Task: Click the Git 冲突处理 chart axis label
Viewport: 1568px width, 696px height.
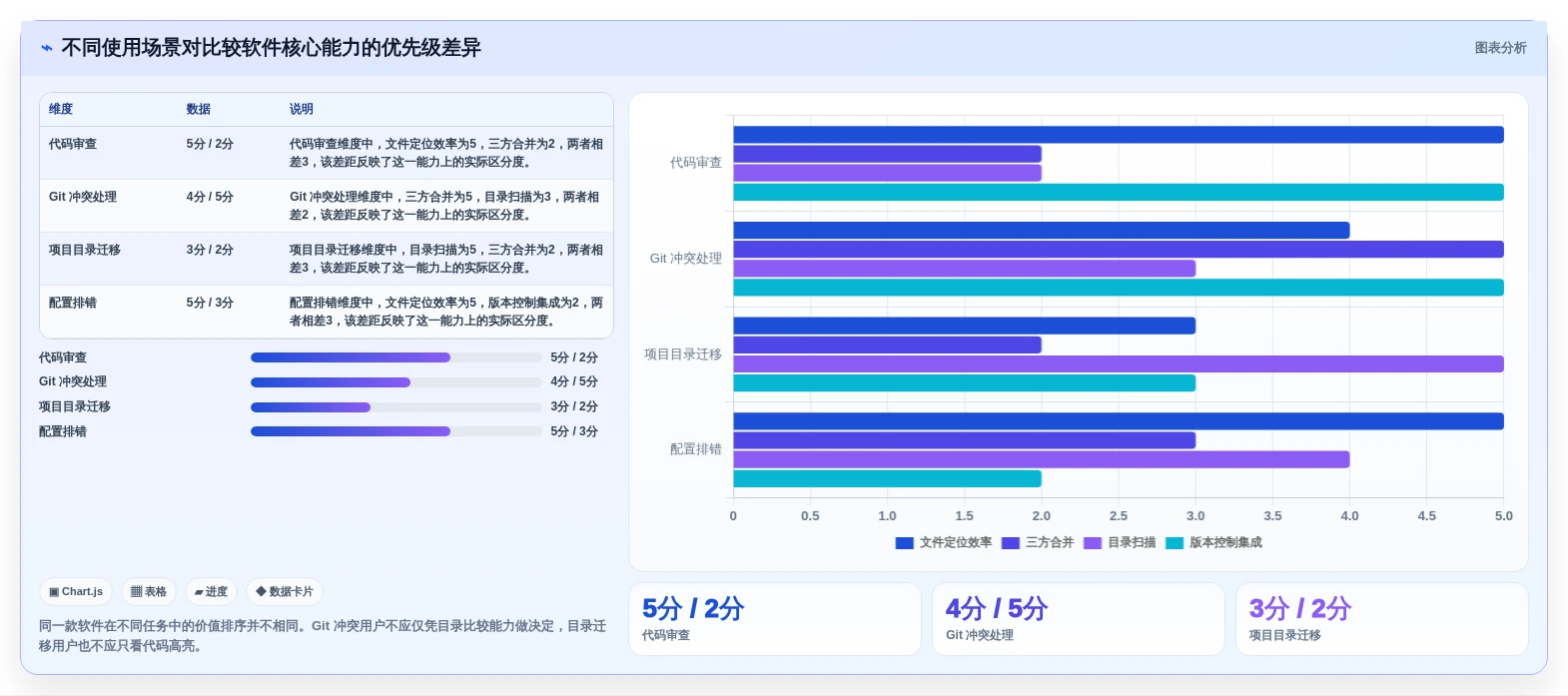Action: click(686, 259)
